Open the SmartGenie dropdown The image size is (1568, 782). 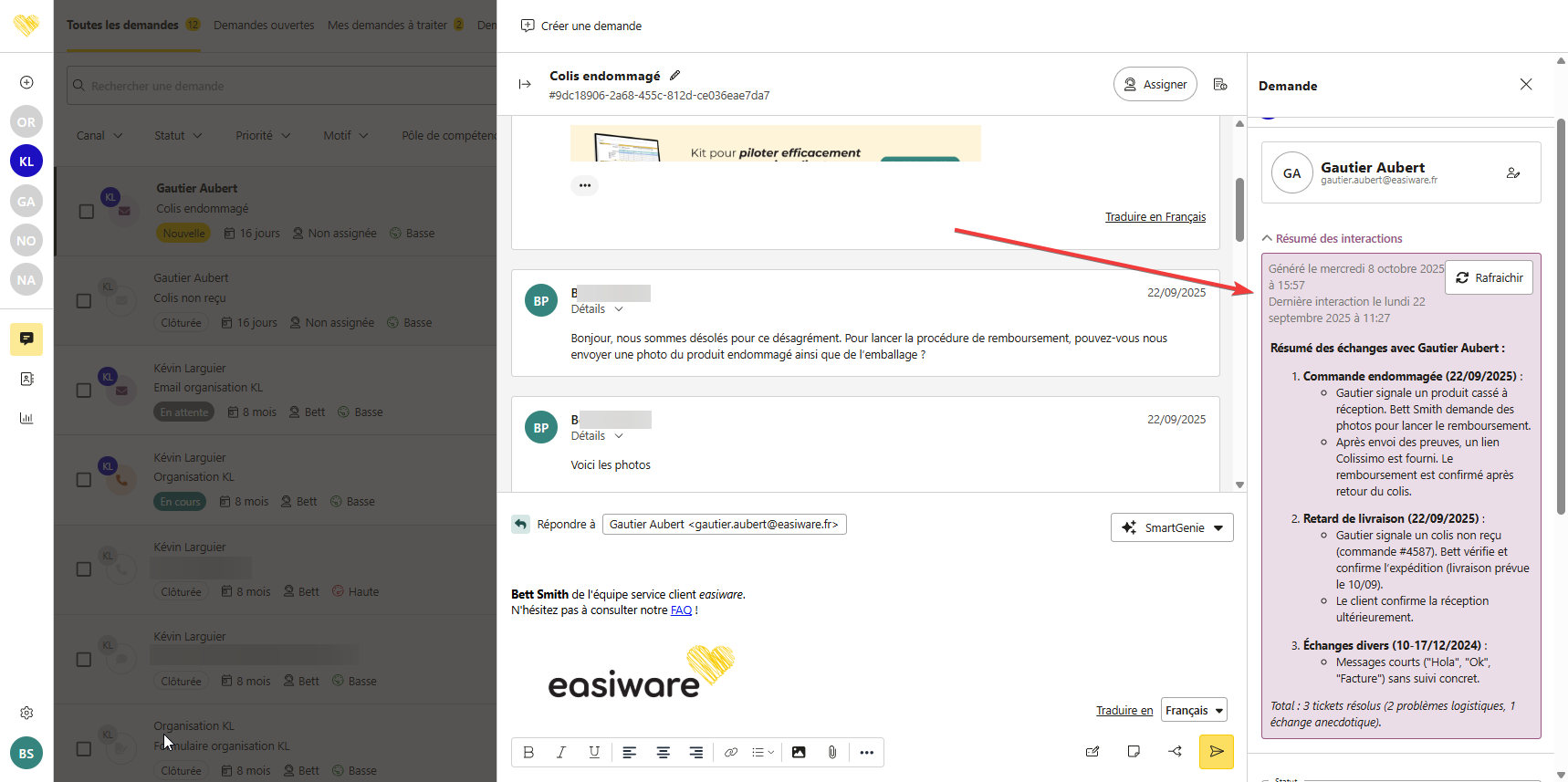[1172, 527]
